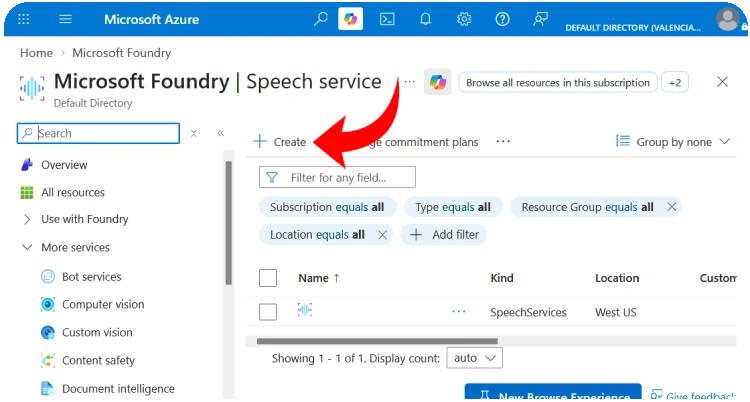750x402 pixels.
Task: Open the toolbar overflow ellipsis
Action: coord(503,142)
